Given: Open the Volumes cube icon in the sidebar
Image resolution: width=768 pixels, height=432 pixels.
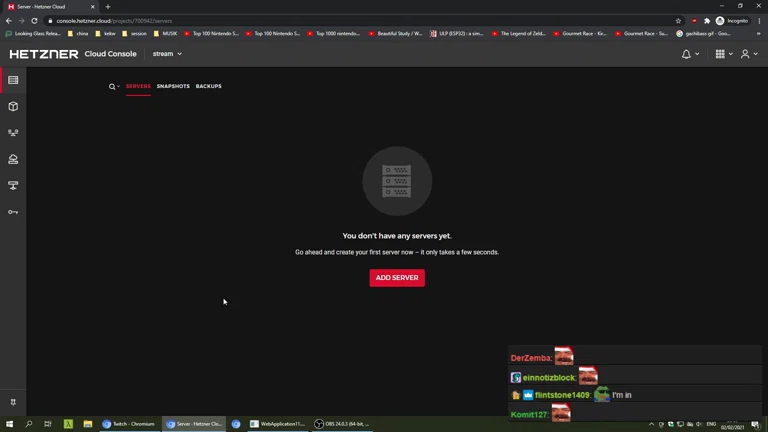Looking at the screenshot, I should (x=13, y=106).
